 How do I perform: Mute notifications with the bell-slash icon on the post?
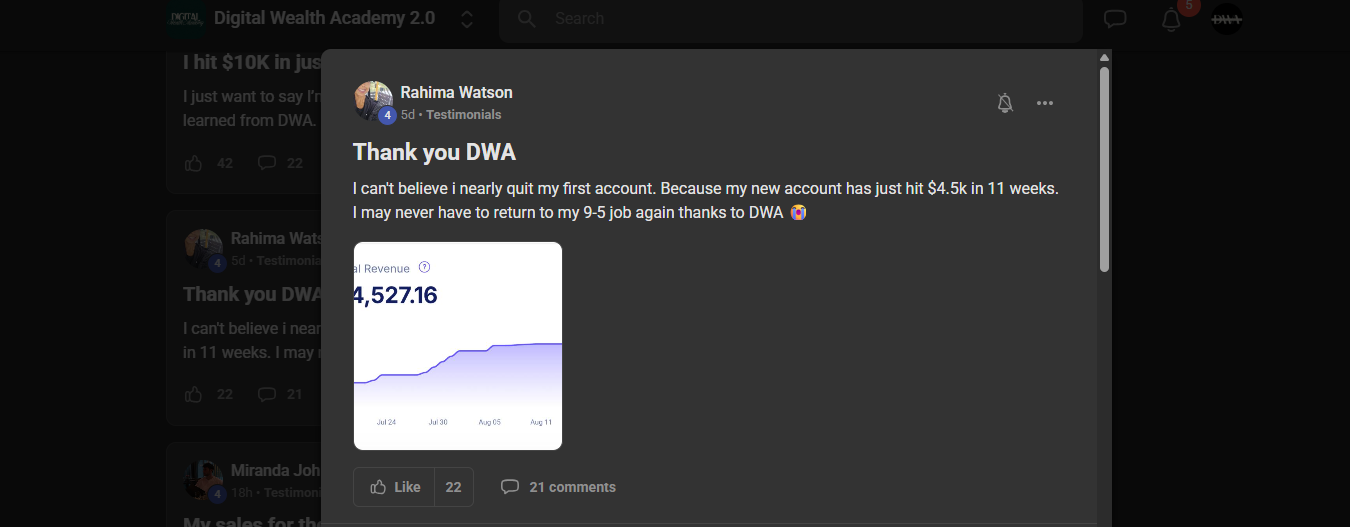pos(1005,103)
